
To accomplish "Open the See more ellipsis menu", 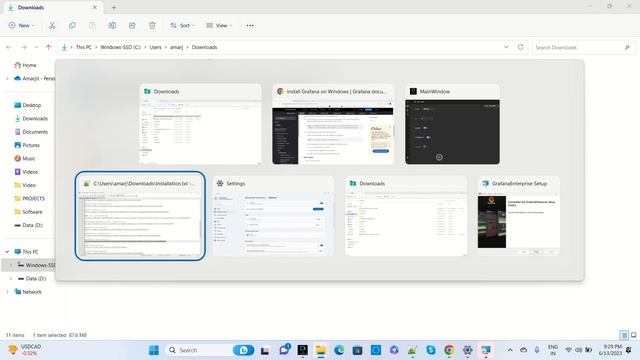I will point(250,25).
